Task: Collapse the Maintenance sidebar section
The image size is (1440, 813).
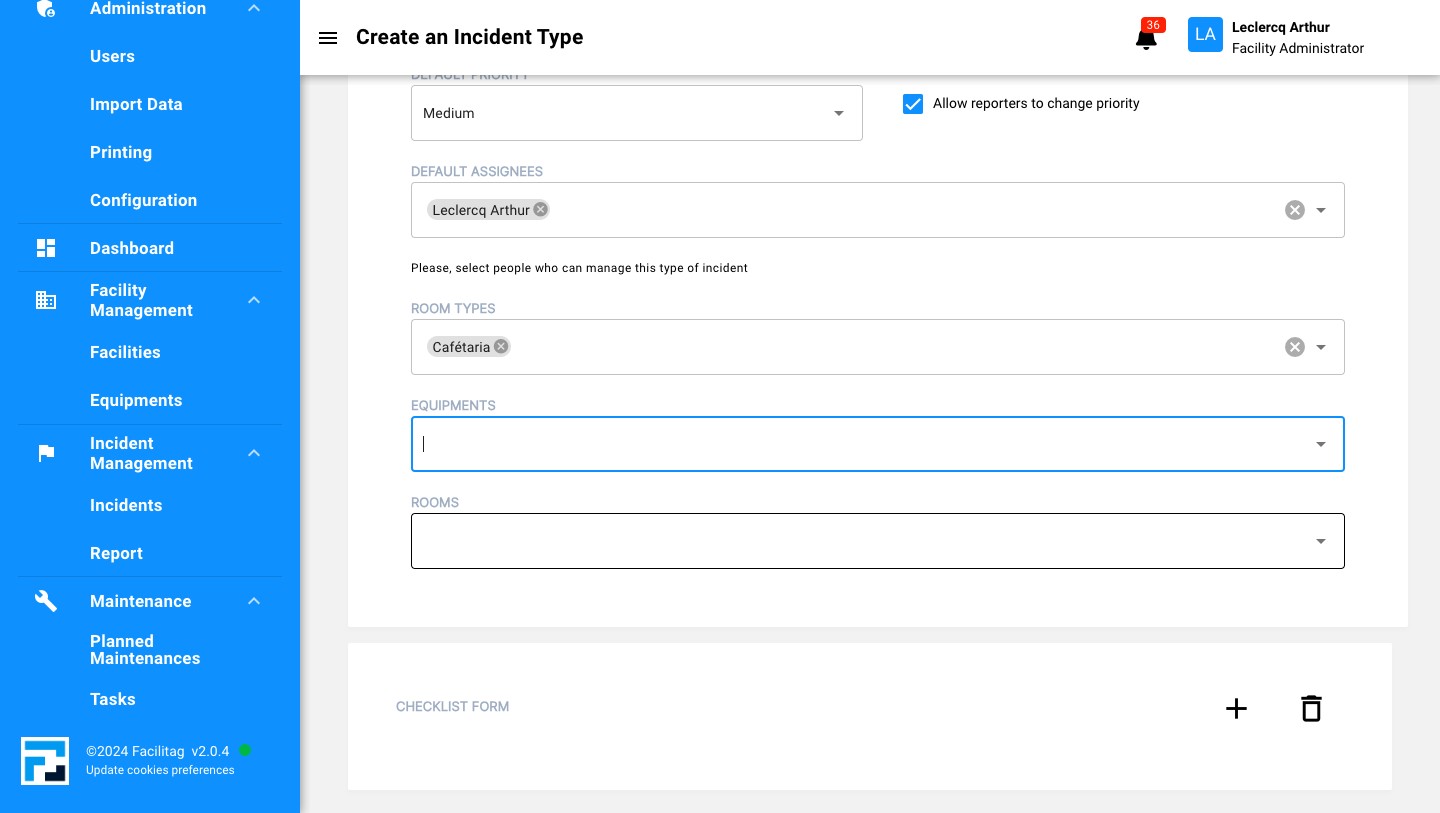Action: pyautogui.click(x=254, y=601)
